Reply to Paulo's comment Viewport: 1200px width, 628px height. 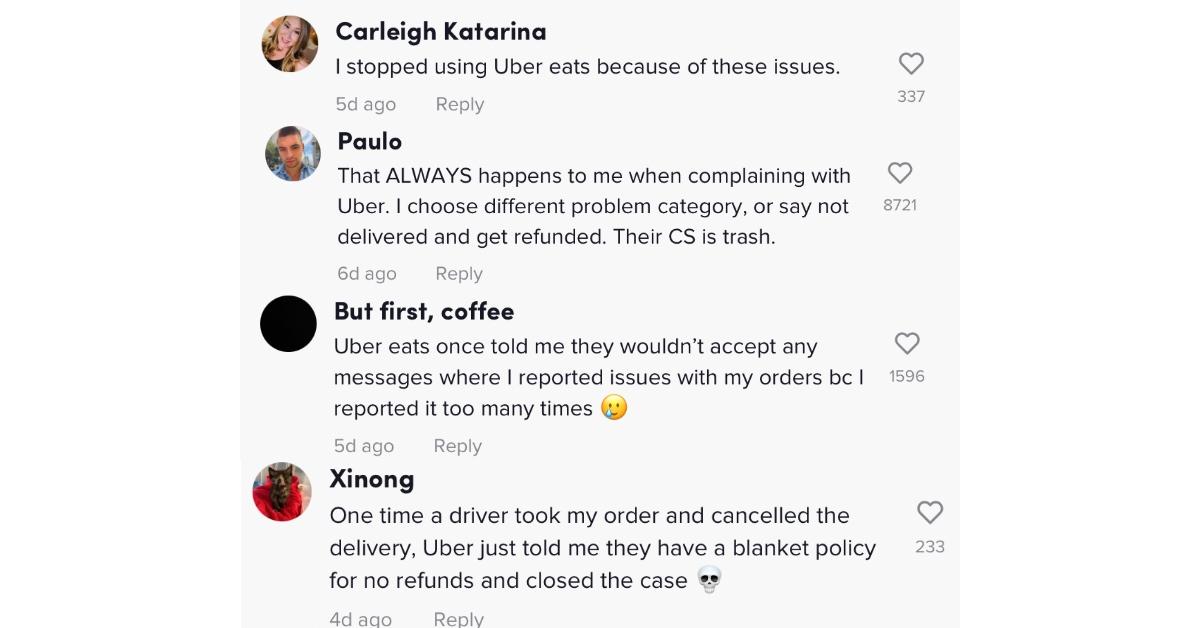pyautogui.click(x=459, y=274)
